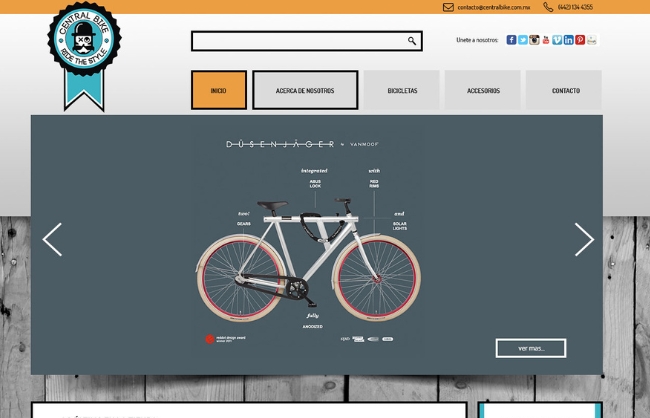Open the ACCESORIOS menu item
This screenshot has height=418, width=650.
tap(483, 90)
